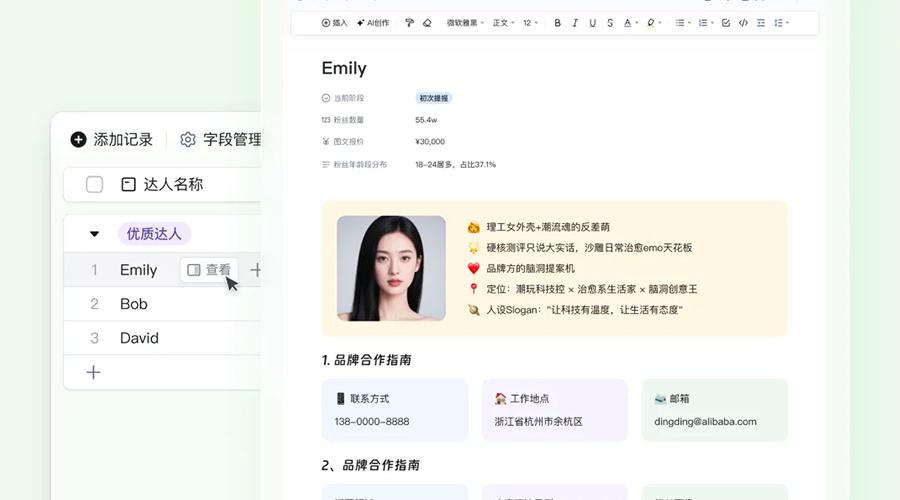The width and height of the screenshot is (900, 500).
Task: Toggle bold formatting in toolbar
Action: 557,23
